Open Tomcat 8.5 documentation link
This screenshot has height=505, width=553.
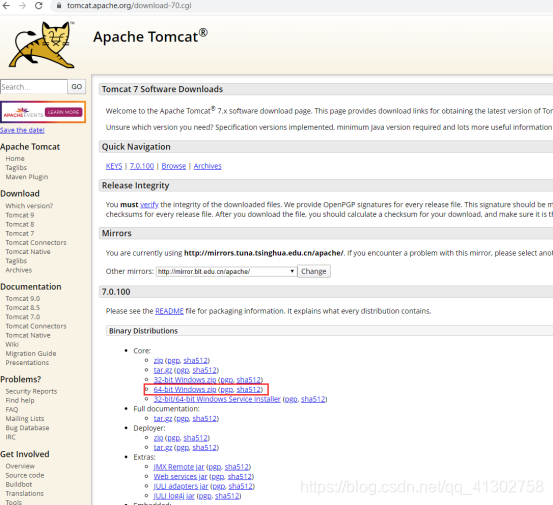23,308
